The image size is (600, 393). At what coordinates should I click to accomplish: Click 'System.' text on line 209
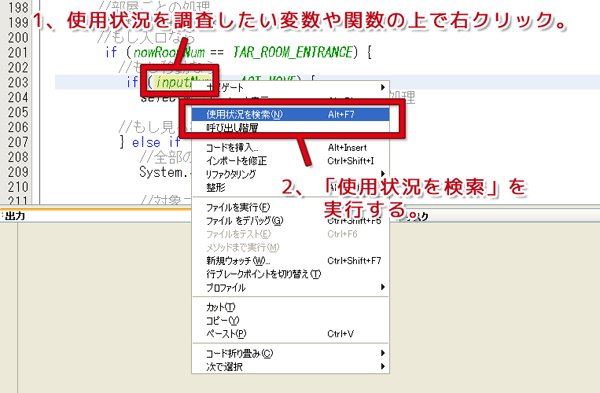click(163, 172)
